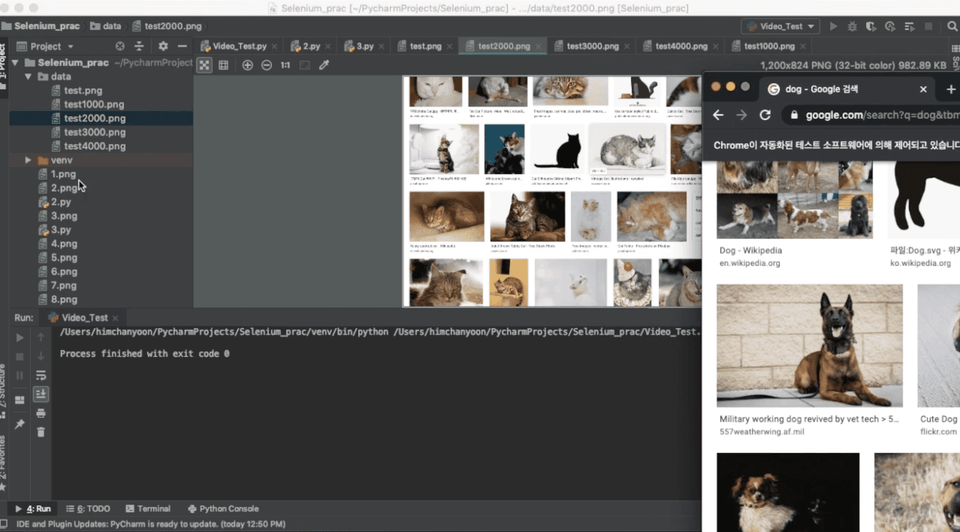
Task: Hide the Project panel with minus icon
Action: point(182,46)
